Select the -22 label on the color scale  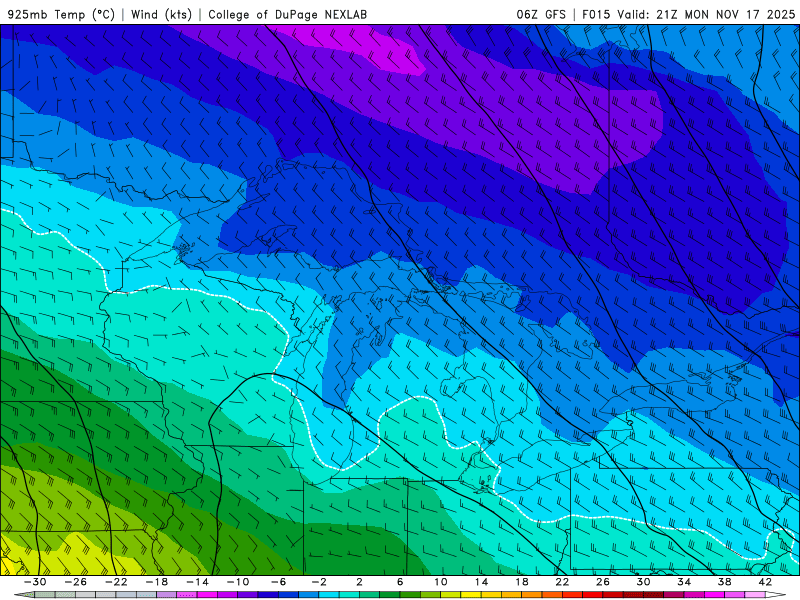click(116, 582)
